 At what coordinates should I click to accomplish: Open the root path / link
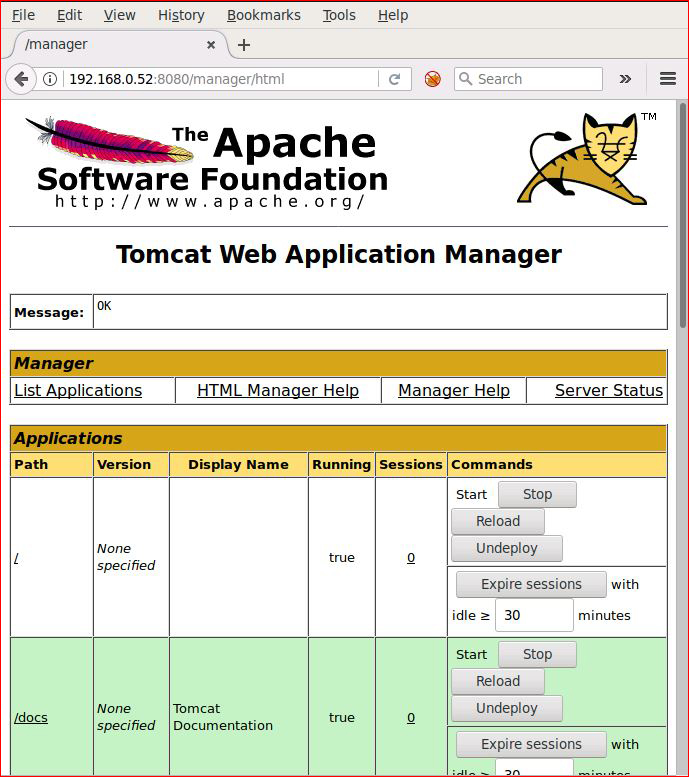16,558
